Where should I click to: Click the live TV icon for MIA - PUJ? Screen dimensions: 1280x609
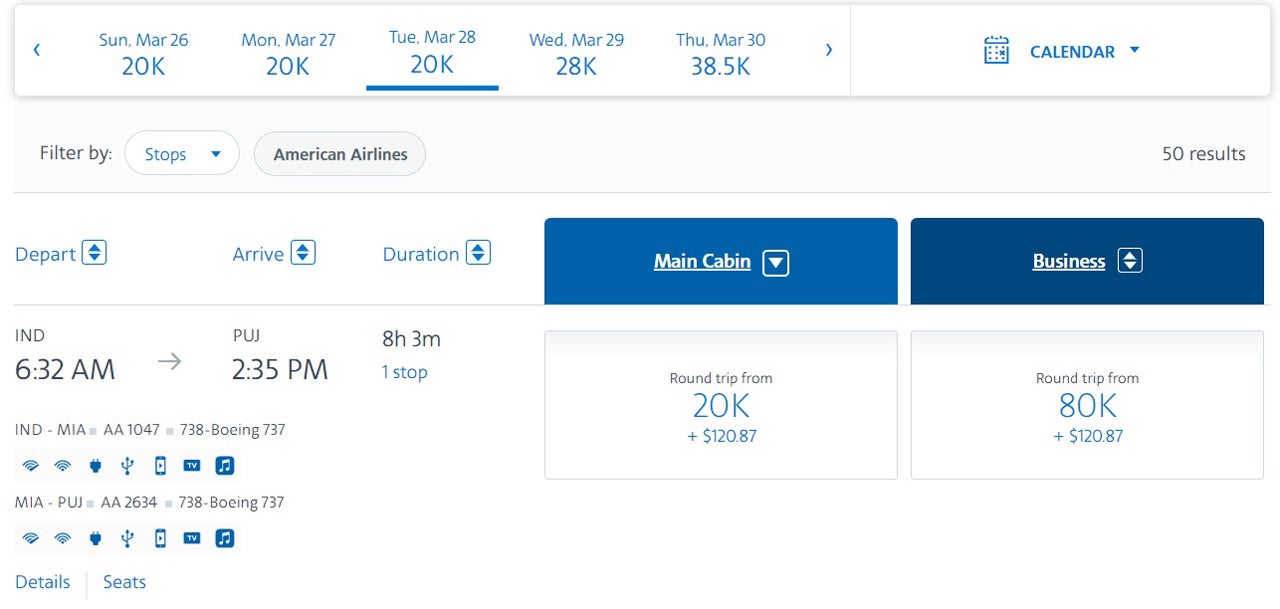pyautogui.click(x=192, y=538)
